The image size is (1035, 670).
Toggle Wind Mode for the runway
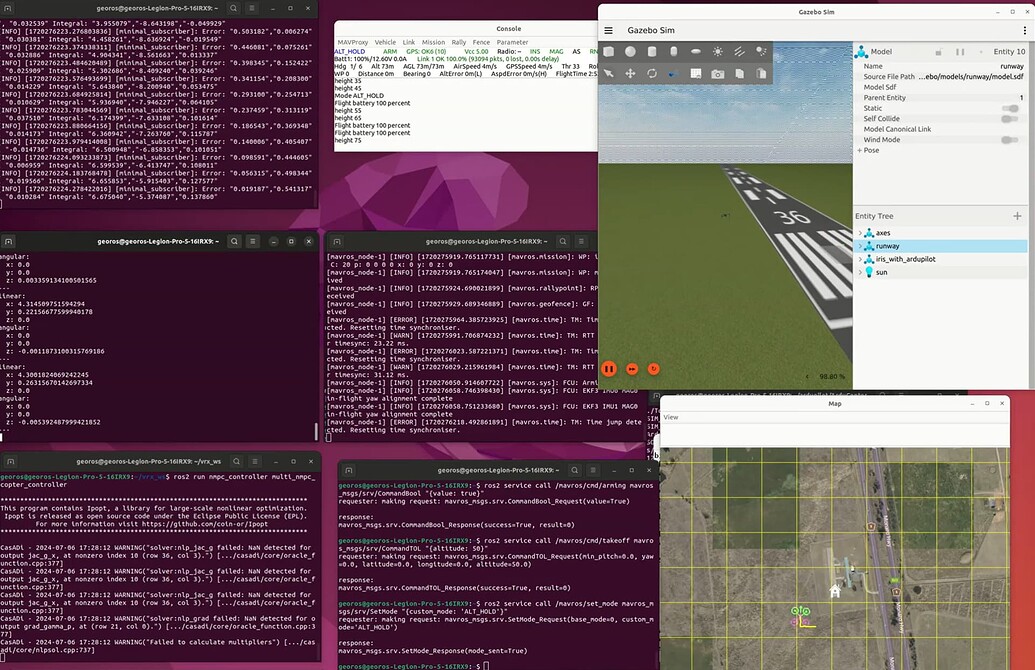pyautogui.click(x=1010, y=139)
